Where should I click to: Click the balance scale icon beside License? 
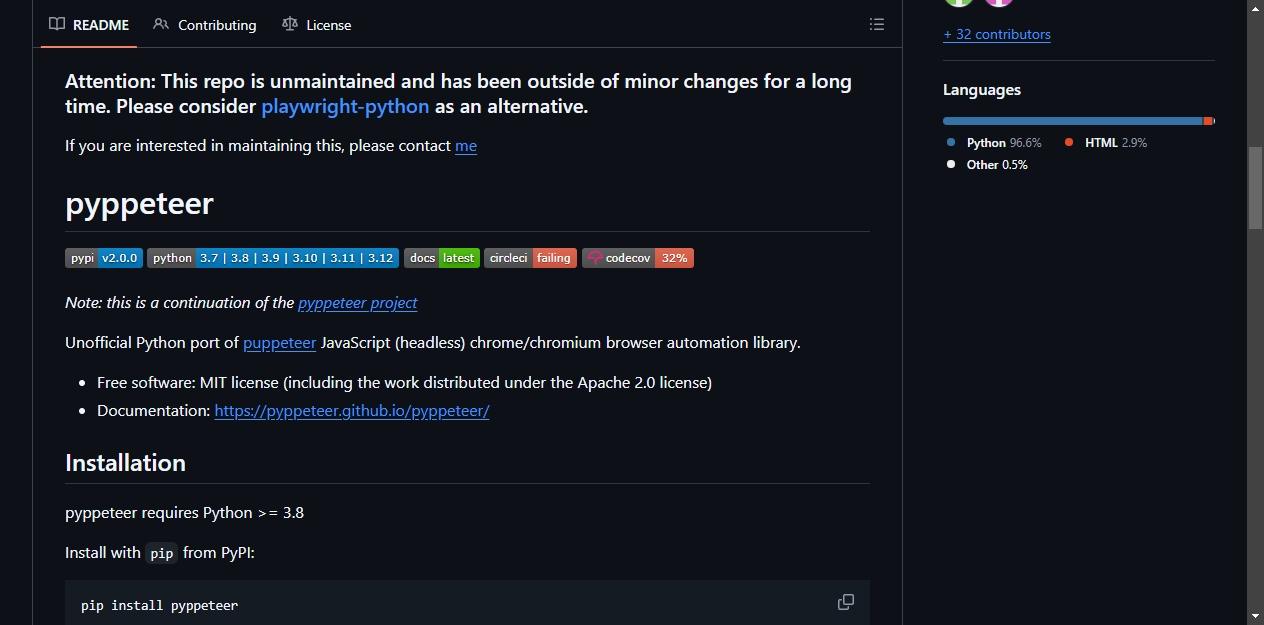tap(290, 24)
